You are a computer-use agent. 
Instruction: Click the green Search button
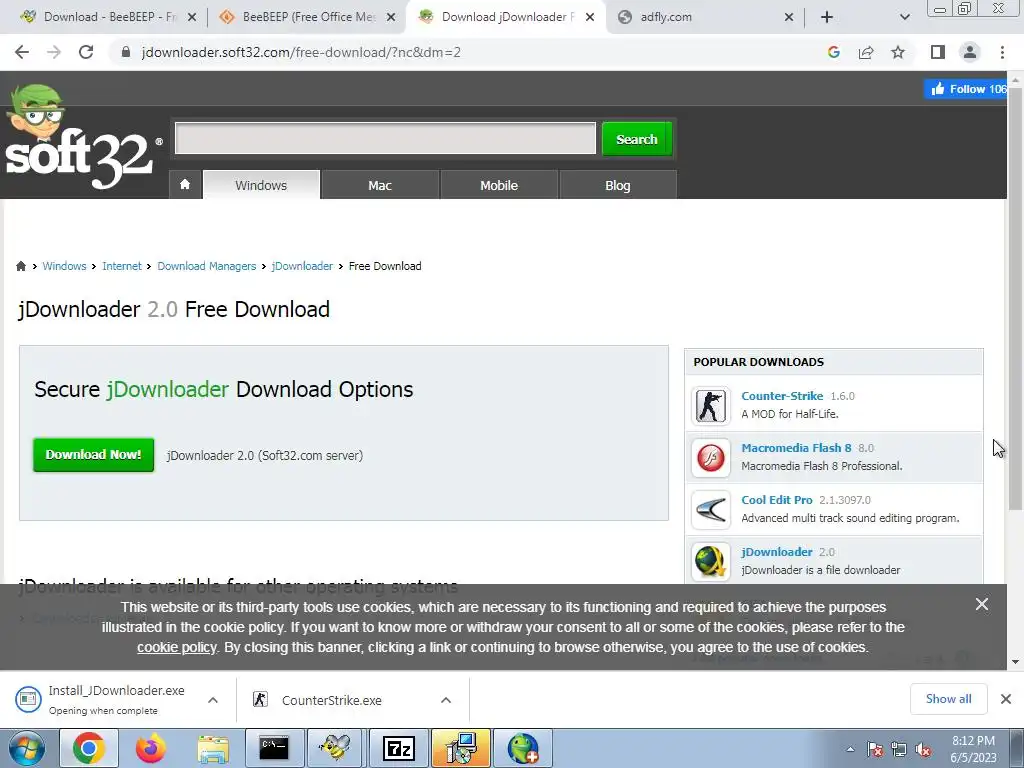point(637,139)
